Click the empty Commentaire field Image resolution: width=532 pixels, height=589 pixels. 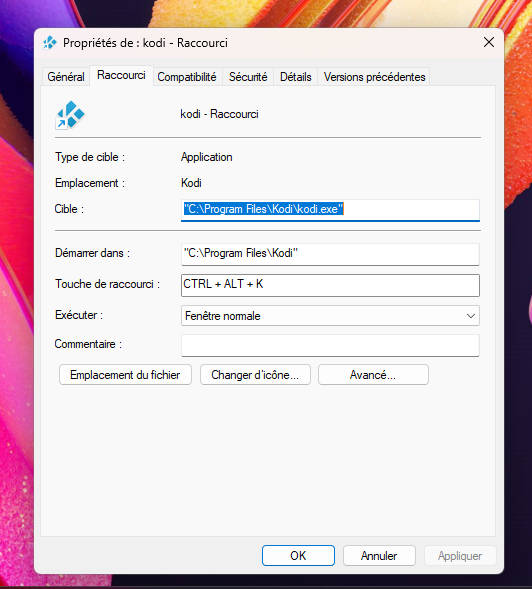pyautogui.click(x=330, y=345)
